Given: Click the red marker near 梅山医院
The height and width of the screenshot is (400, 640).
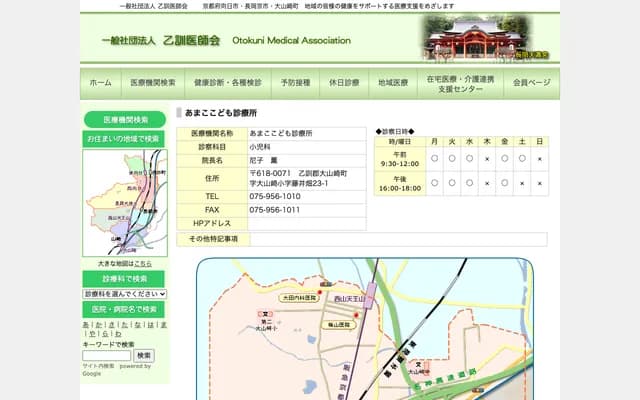Looking at the screenshot, I should click(356, 317).
